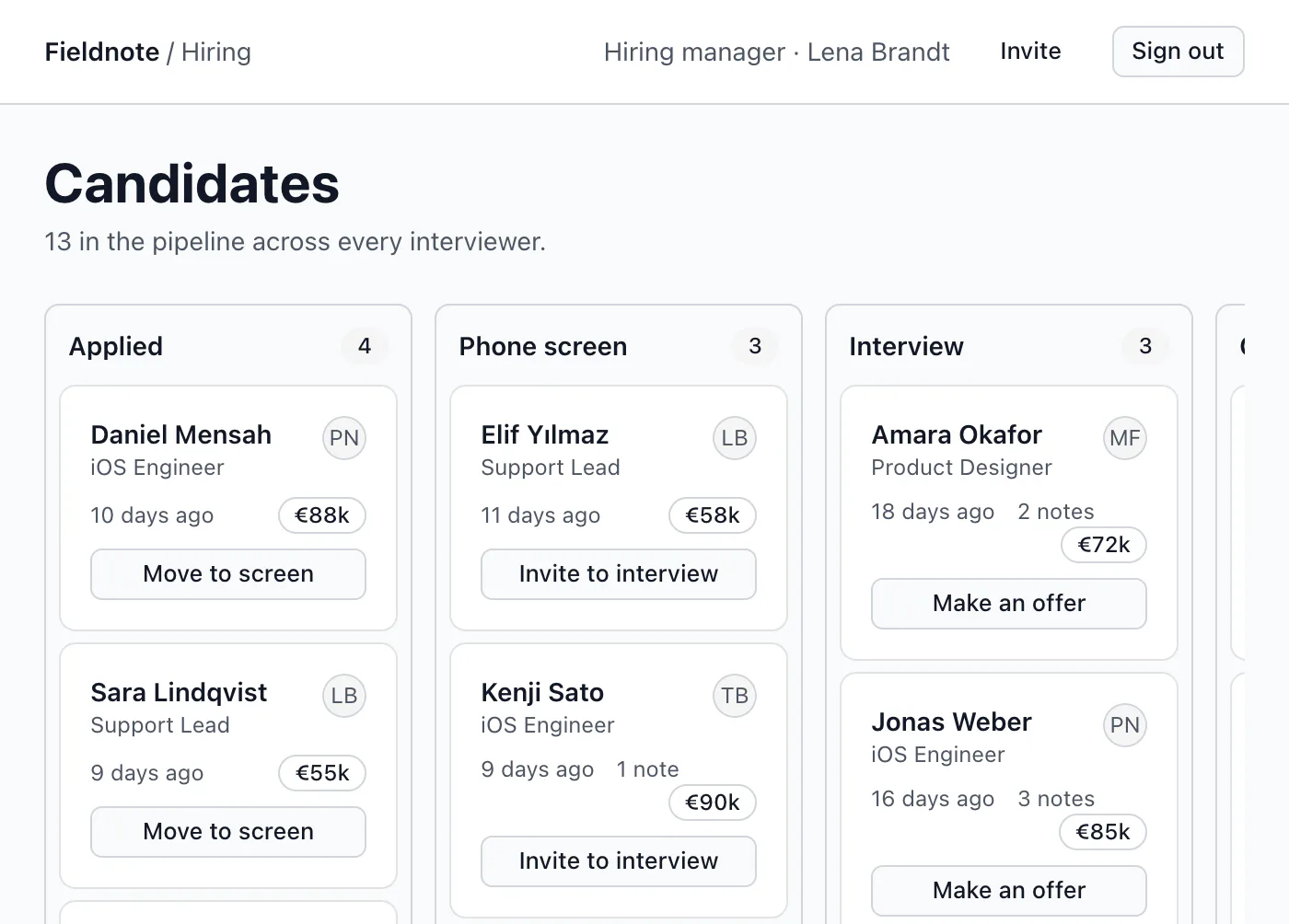Click the €72k salary tag for Amara Okafor
The image size is (1289, 924).
[1103, 545]
